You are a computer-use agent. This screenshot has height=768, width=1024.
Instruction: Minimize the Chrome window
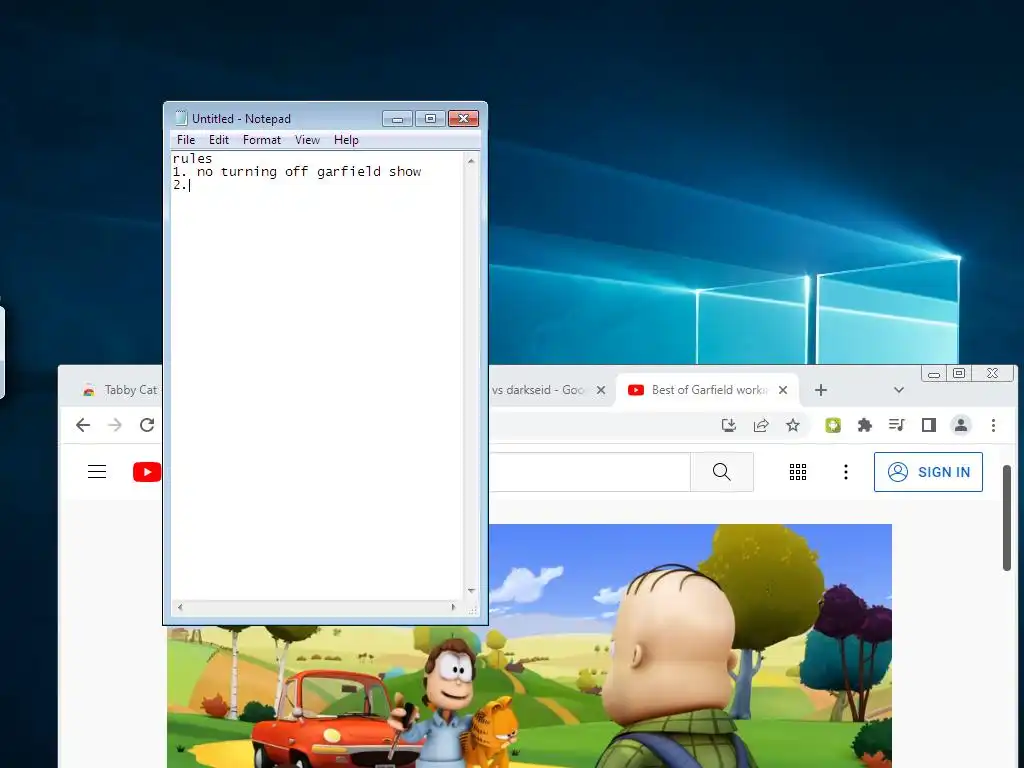pos(934,374)
